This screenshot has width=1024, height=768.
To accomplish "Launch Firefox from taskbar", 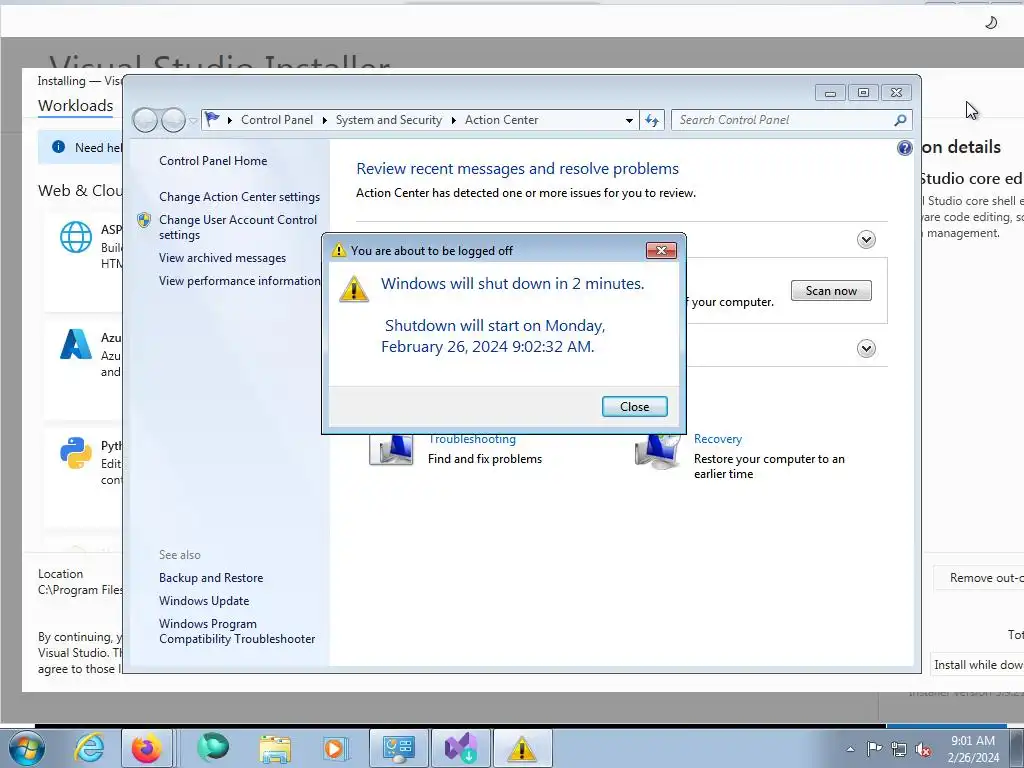I will (146, 748).
